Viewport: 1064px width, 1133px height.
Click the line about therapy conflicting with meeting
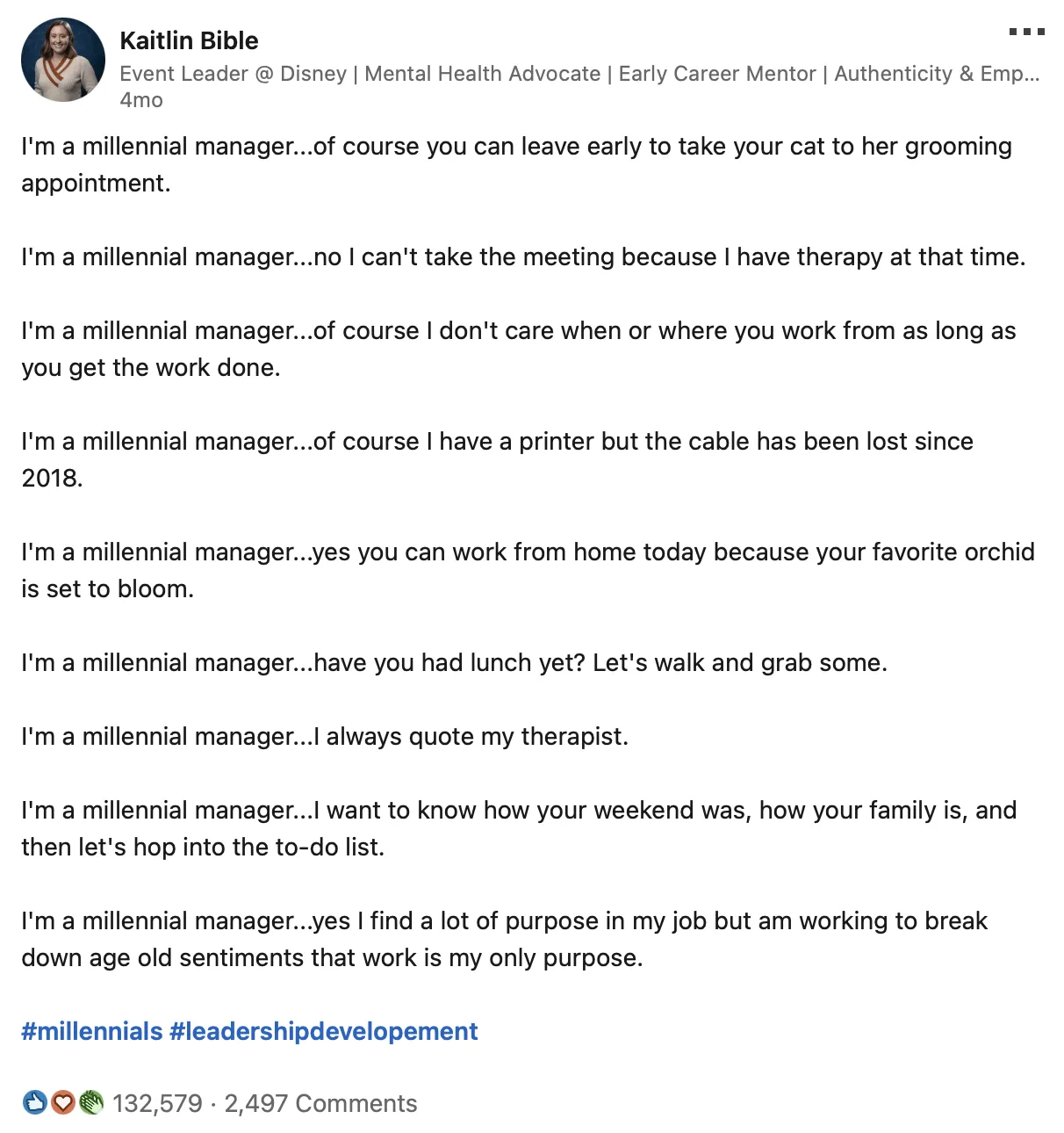click(x=523, y=257)
